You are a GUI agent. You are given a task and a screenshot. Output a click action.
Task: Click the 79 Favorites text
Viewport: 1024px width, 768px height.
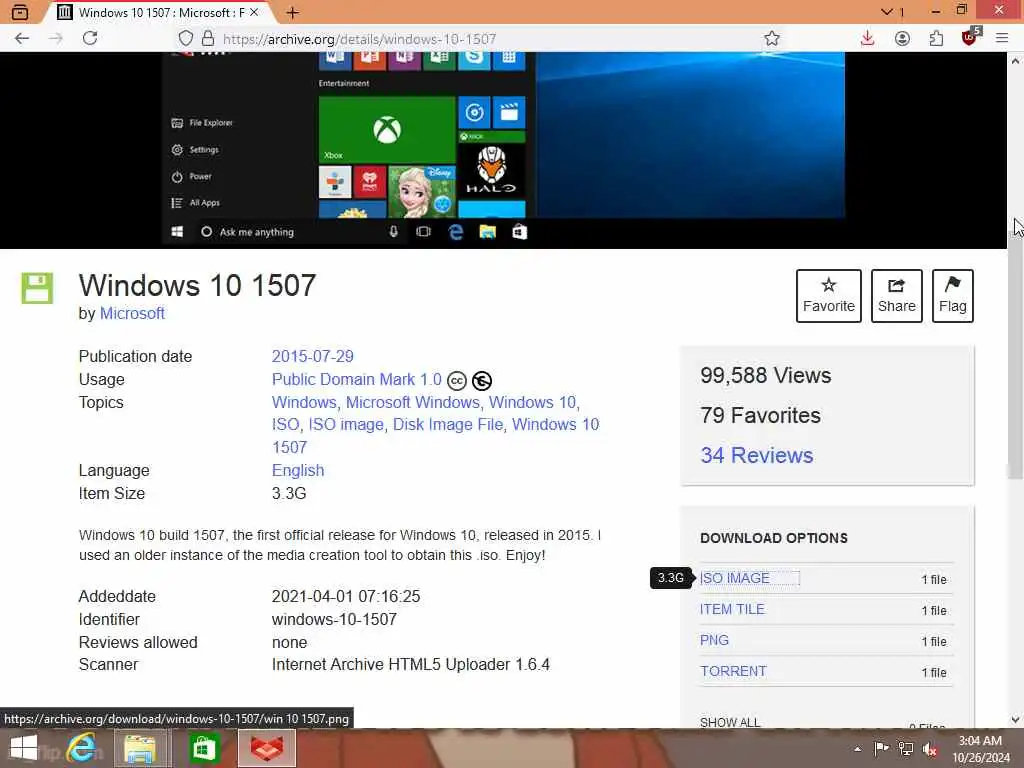pyautogui.click(x=760, y=415)
